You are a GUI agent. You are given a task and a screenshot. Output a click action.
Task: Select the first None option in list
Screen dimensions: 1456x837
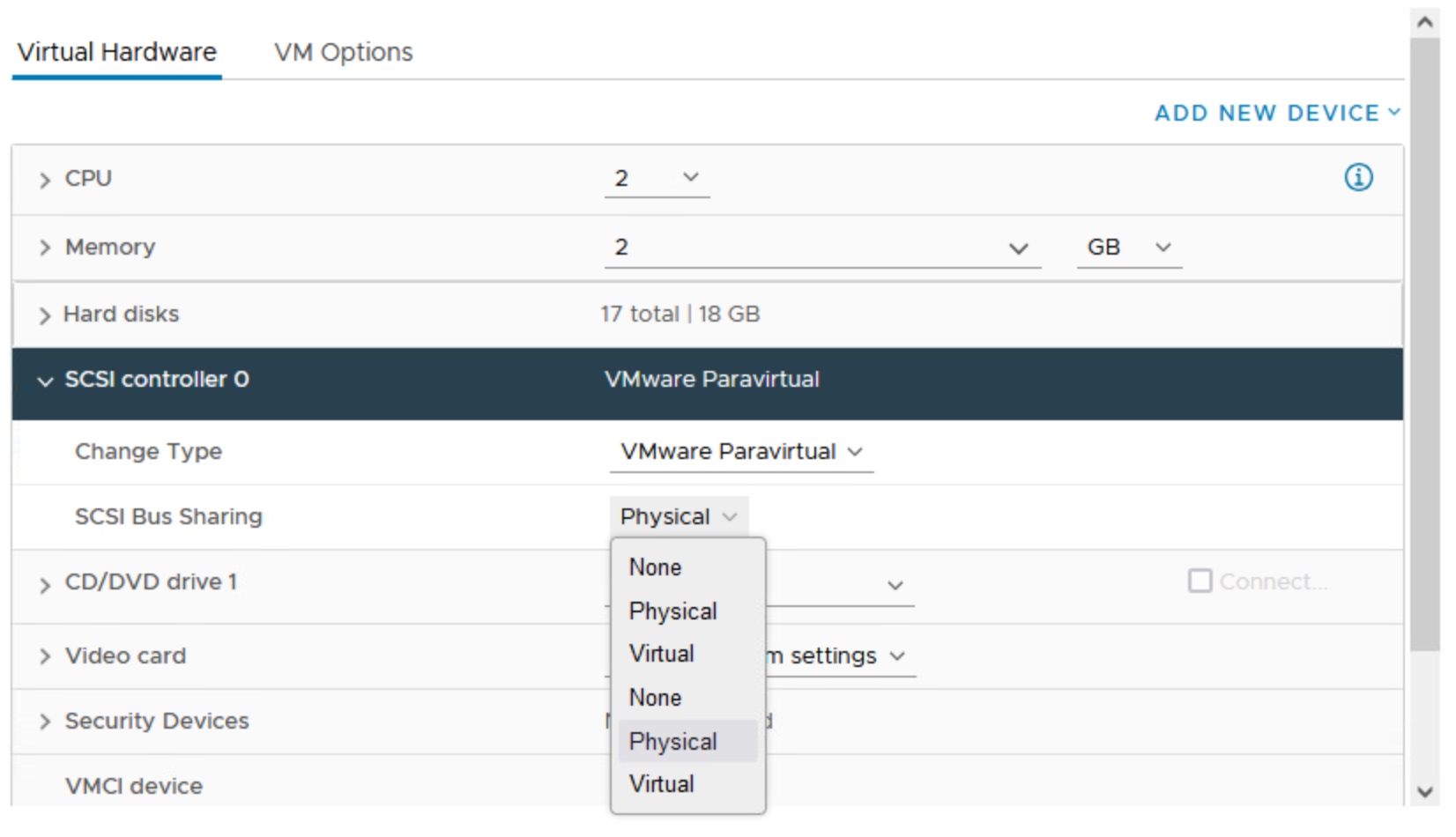(x=656, y=567)
